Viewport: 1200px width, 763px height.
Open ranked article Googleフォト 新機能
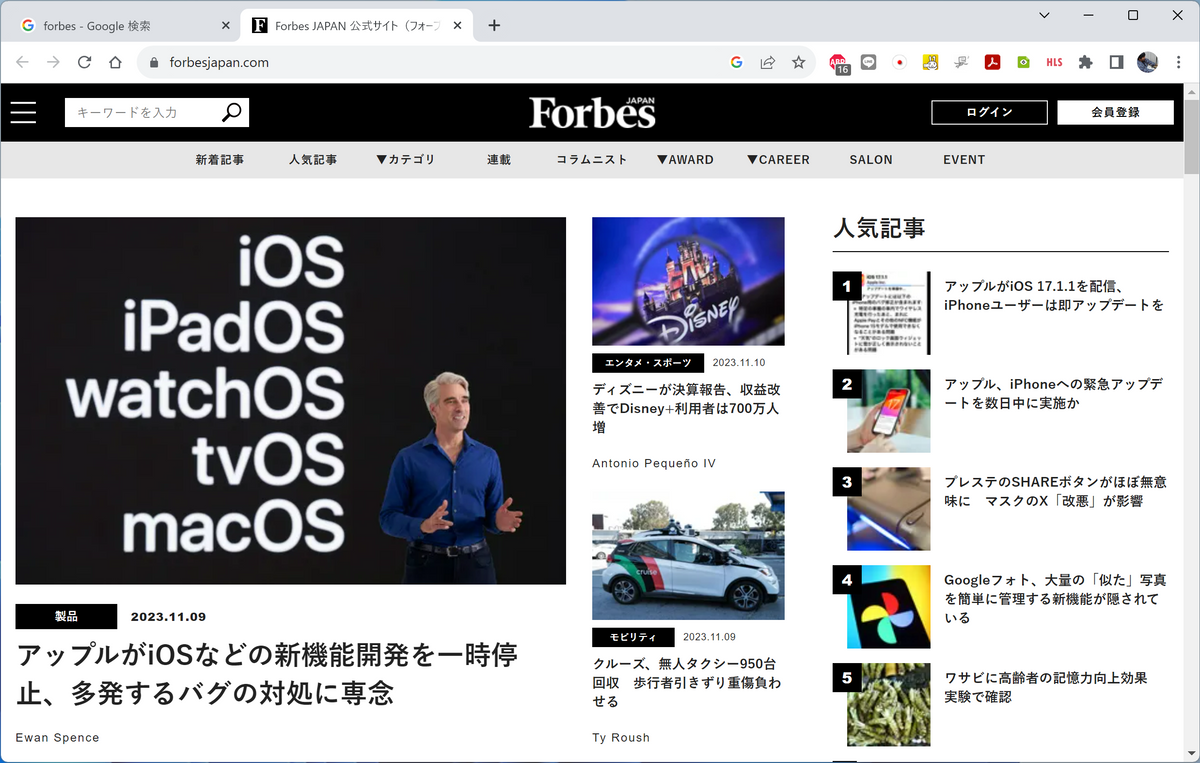click(x=1056, y=598)
